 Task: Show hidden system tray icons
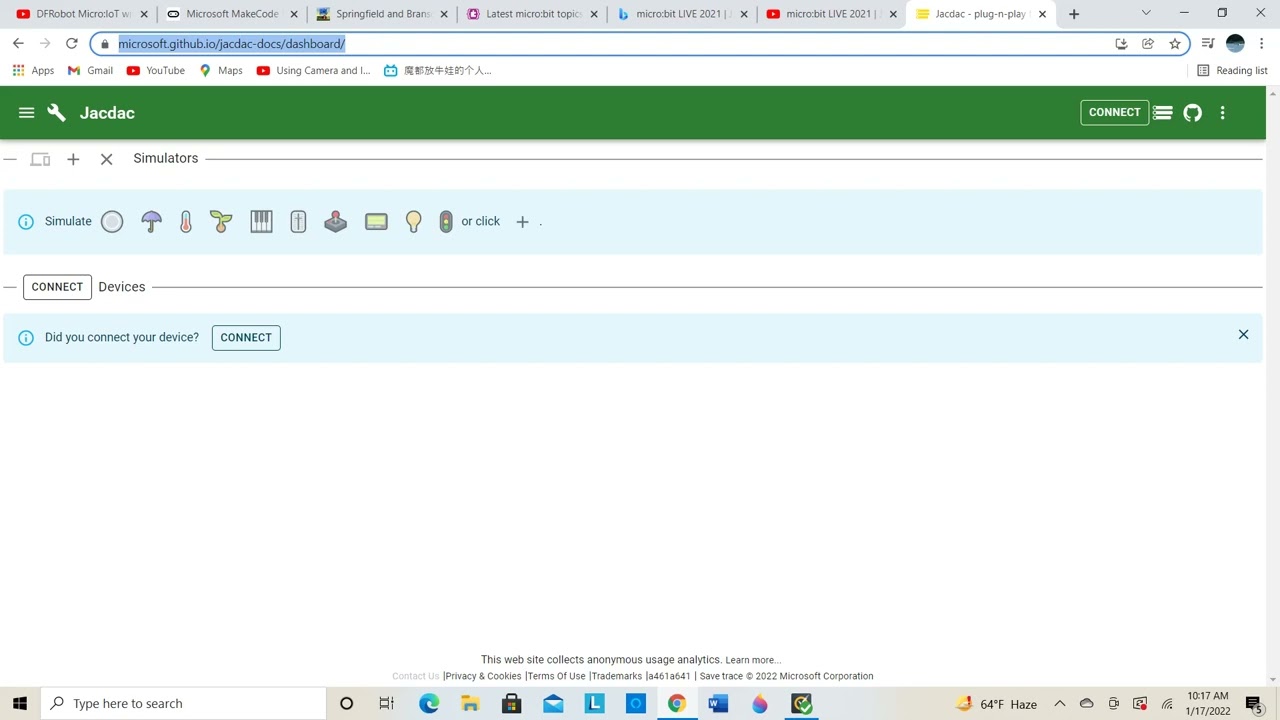1060,704
